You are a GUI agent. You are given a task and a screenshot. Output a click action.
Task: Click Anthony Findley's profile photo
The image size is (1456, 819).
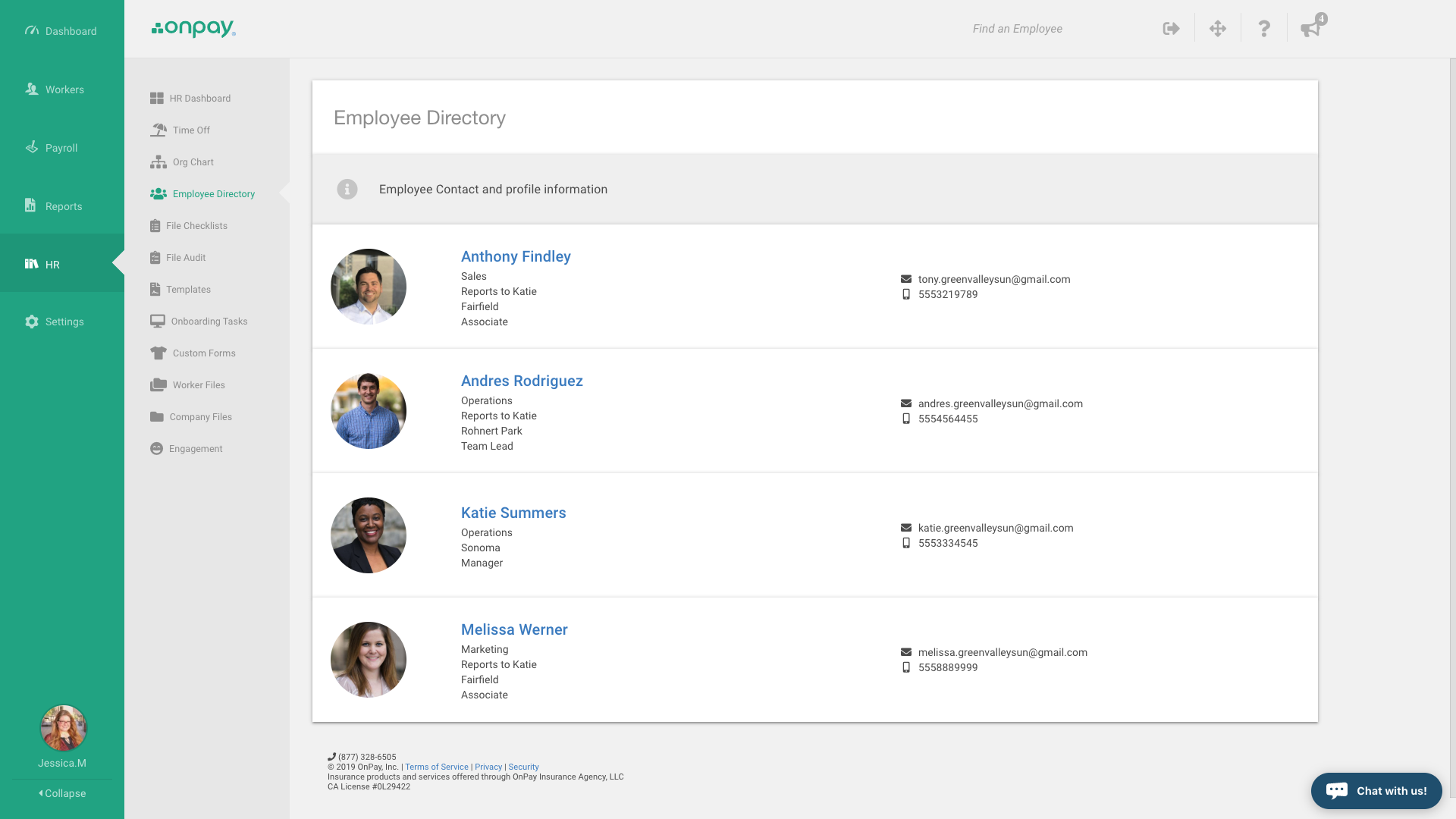(369, 287)
